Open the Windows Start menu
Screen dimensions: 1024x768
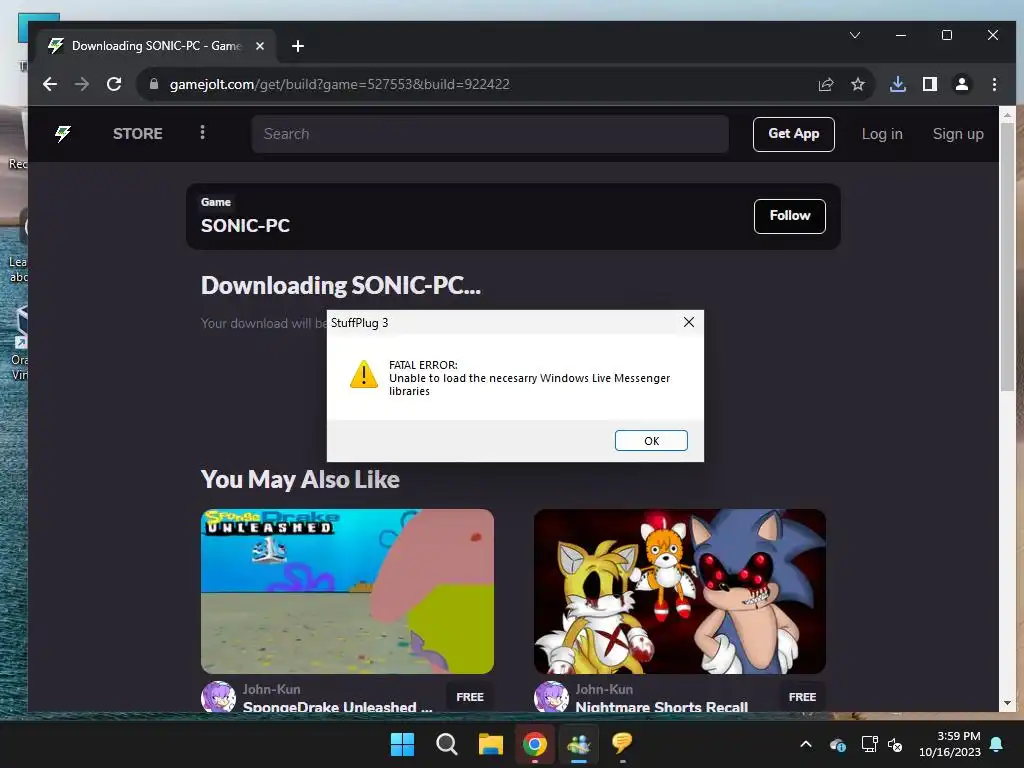point(402,744)
